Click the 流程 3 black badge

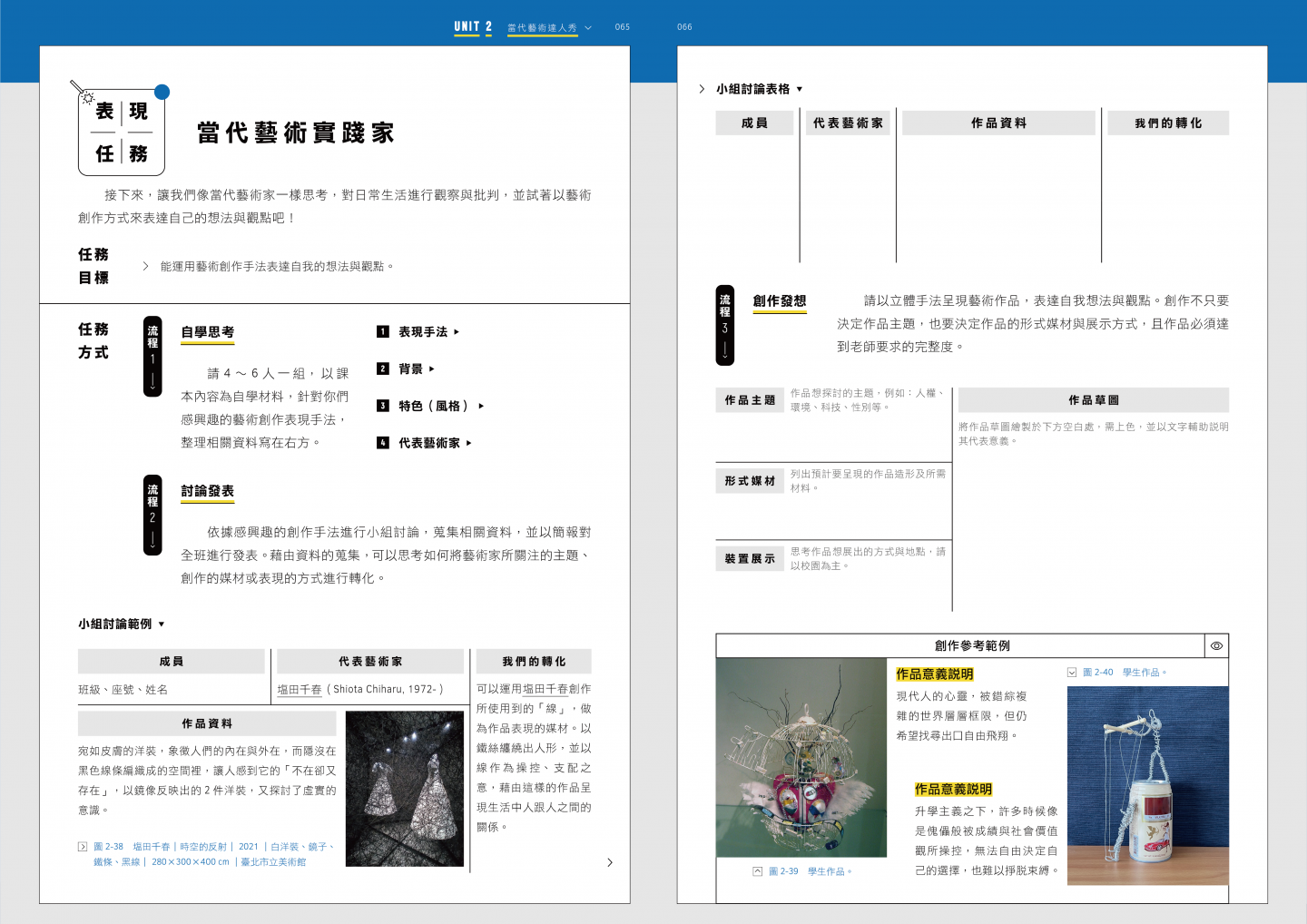[724, 325]
